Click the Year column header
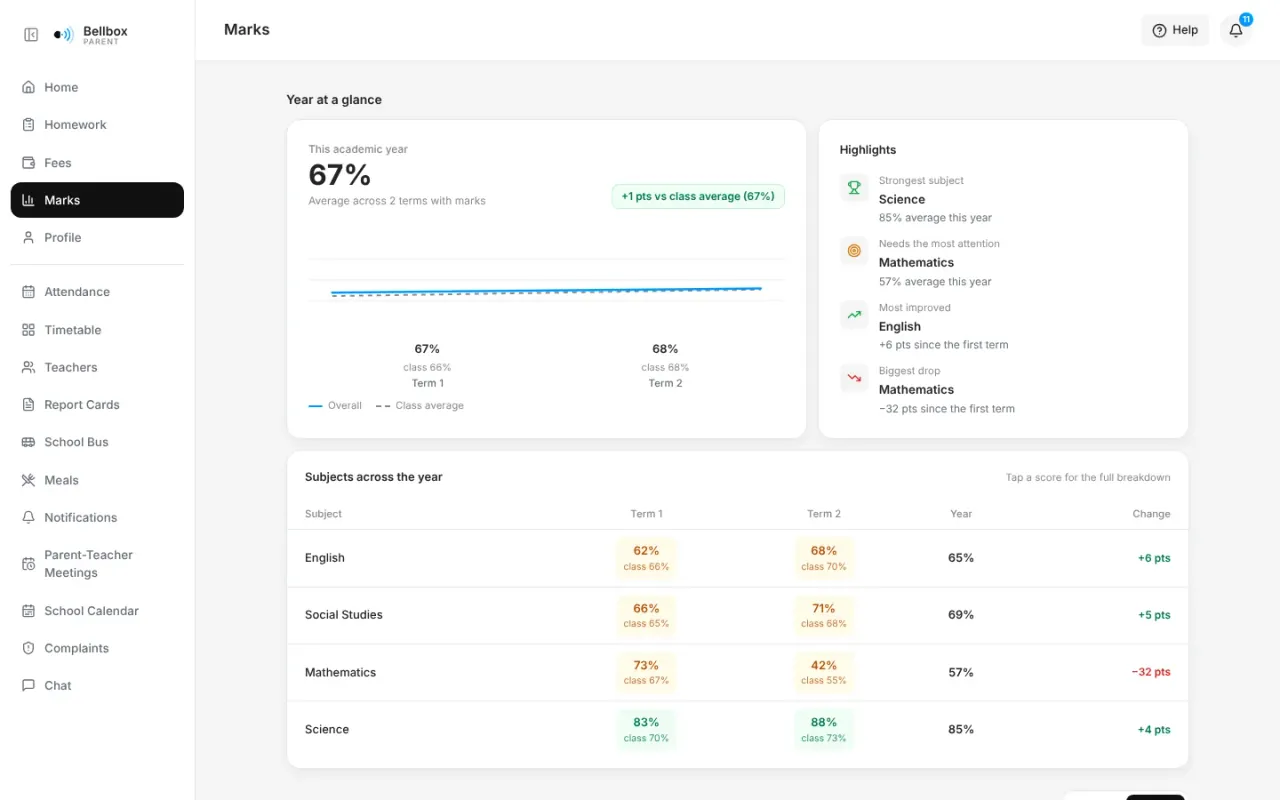The height and width of the screenshot is (800, 1280). pyautogui.click(x=961, y=514)
